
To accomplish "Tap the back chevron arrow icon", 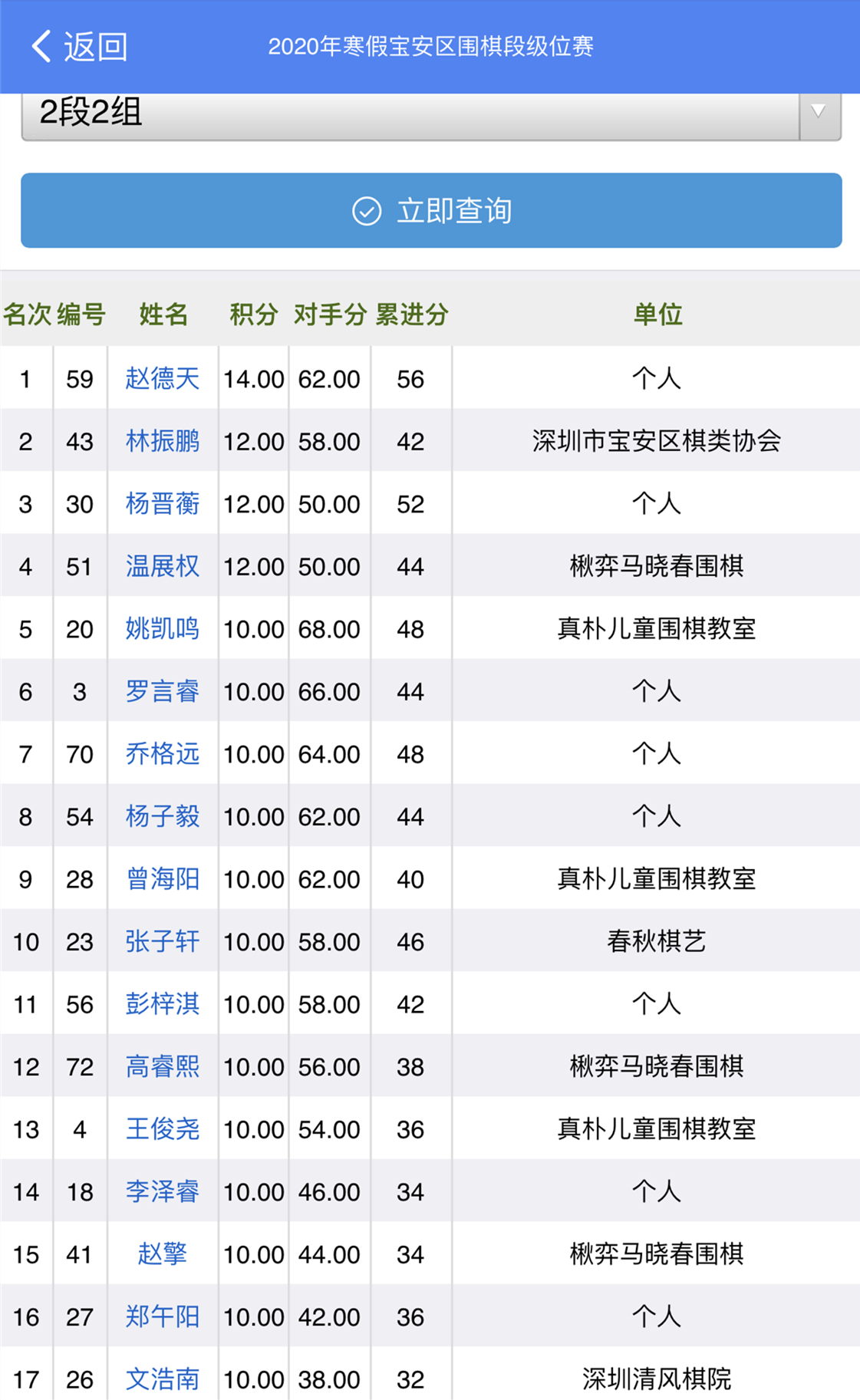I will (x=41, y=46).
